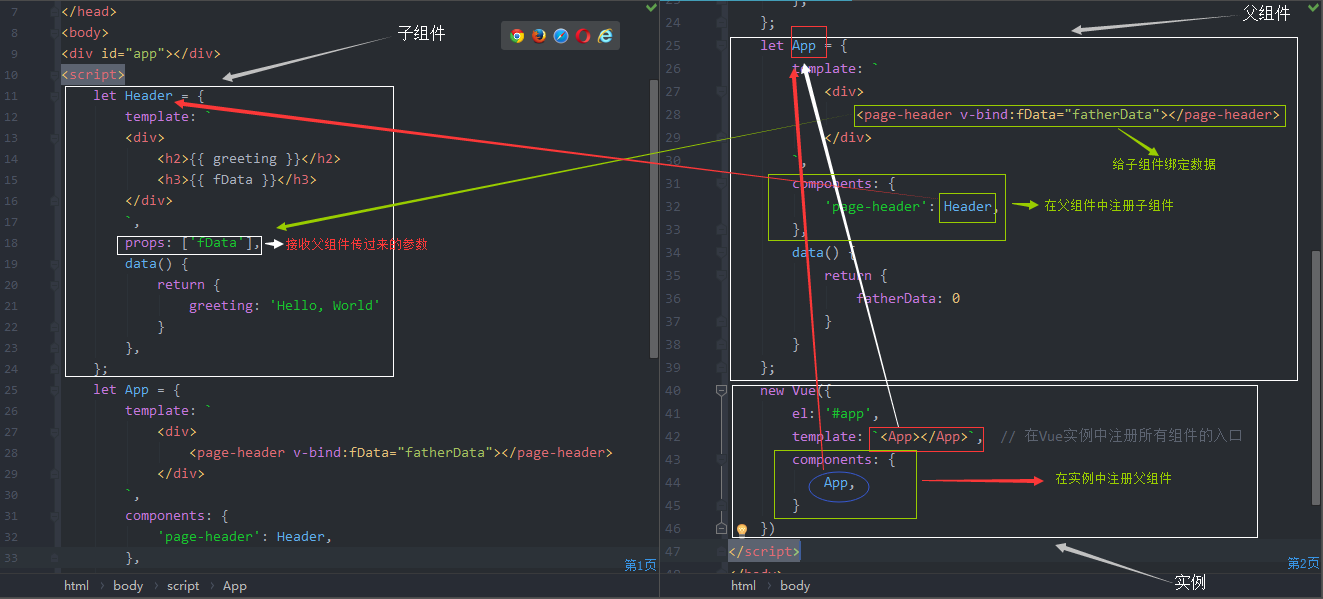Open the page in Internet Explorer
The width and height of the screenshot is (1323, 599).
(x=605, y=36)
